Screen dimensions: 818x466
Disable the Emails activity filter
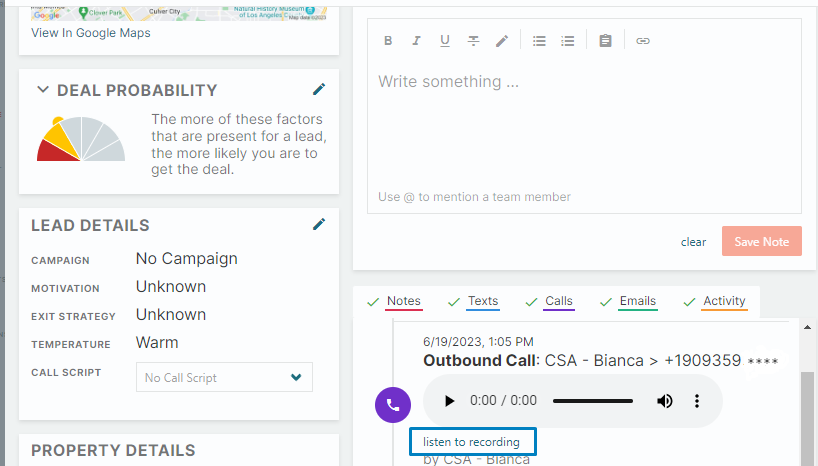point(606,301)
